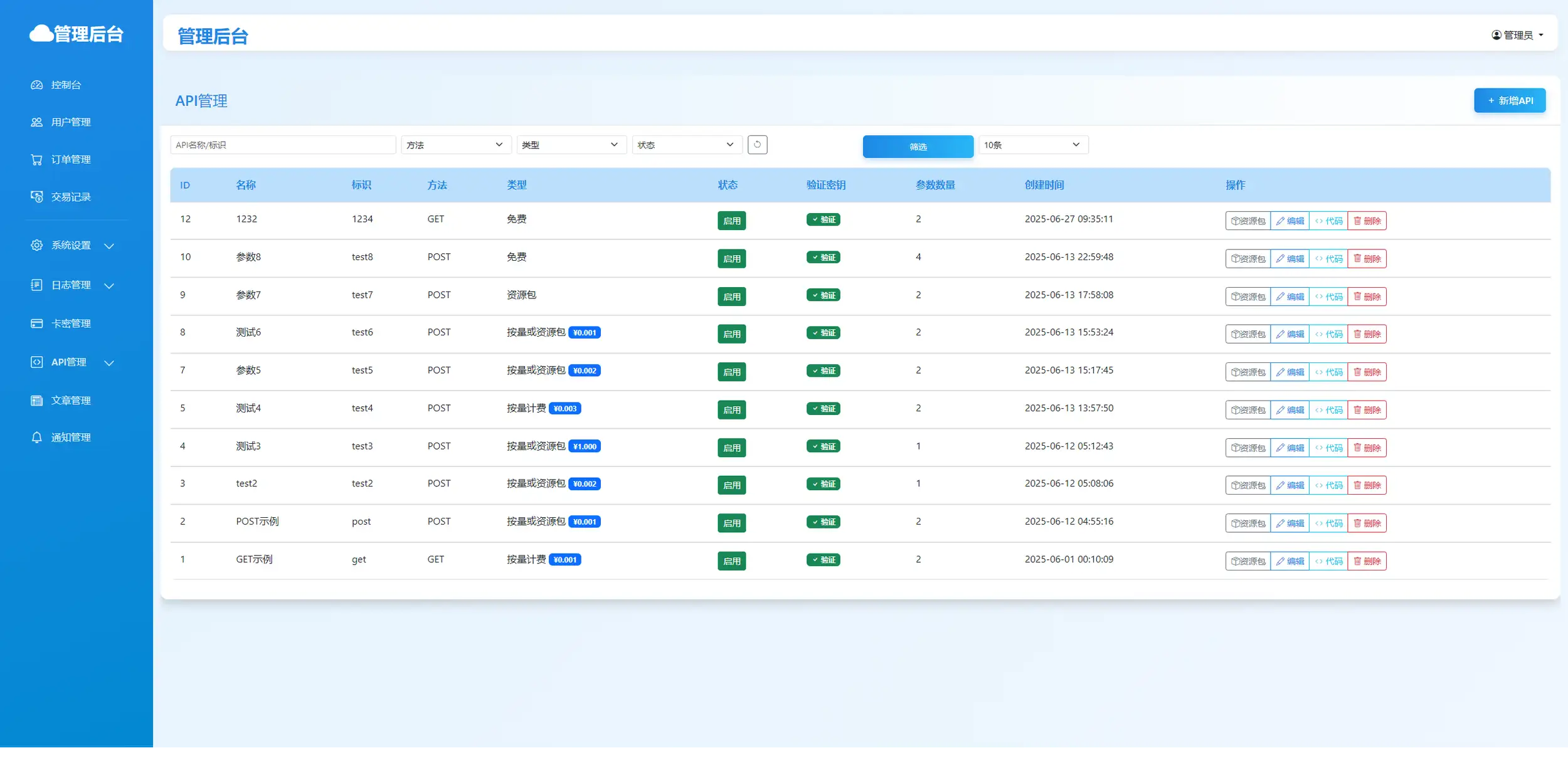
Task: Toggle the 验证 key badge for test2
Action: click(x=823, y=484)
